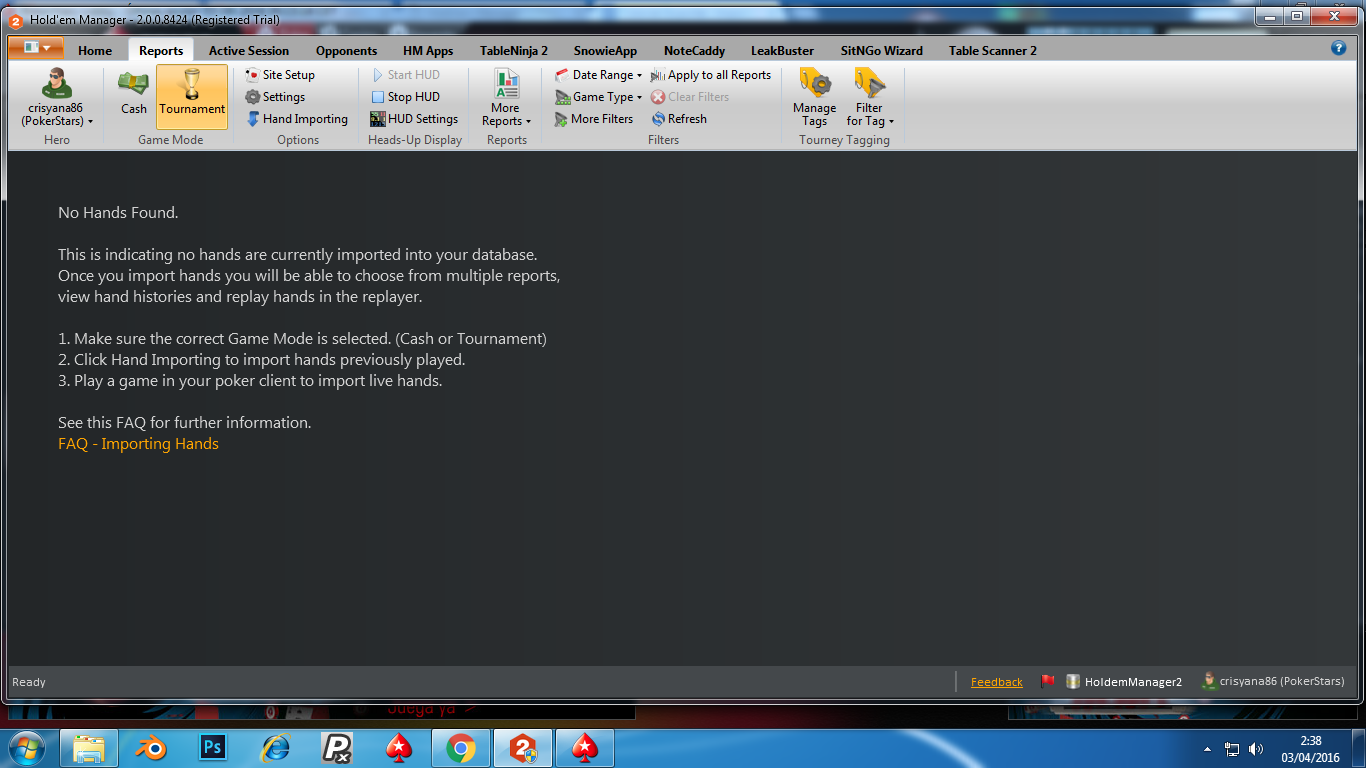
Task: Open Photoshop from the taskbar
Action: [213, 748]
